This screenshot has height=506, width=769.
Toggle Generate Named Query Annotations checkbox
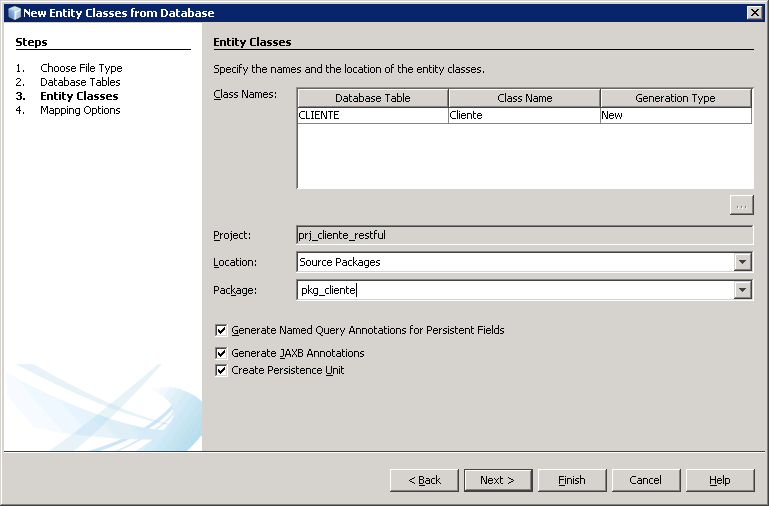tap(221, 330)
